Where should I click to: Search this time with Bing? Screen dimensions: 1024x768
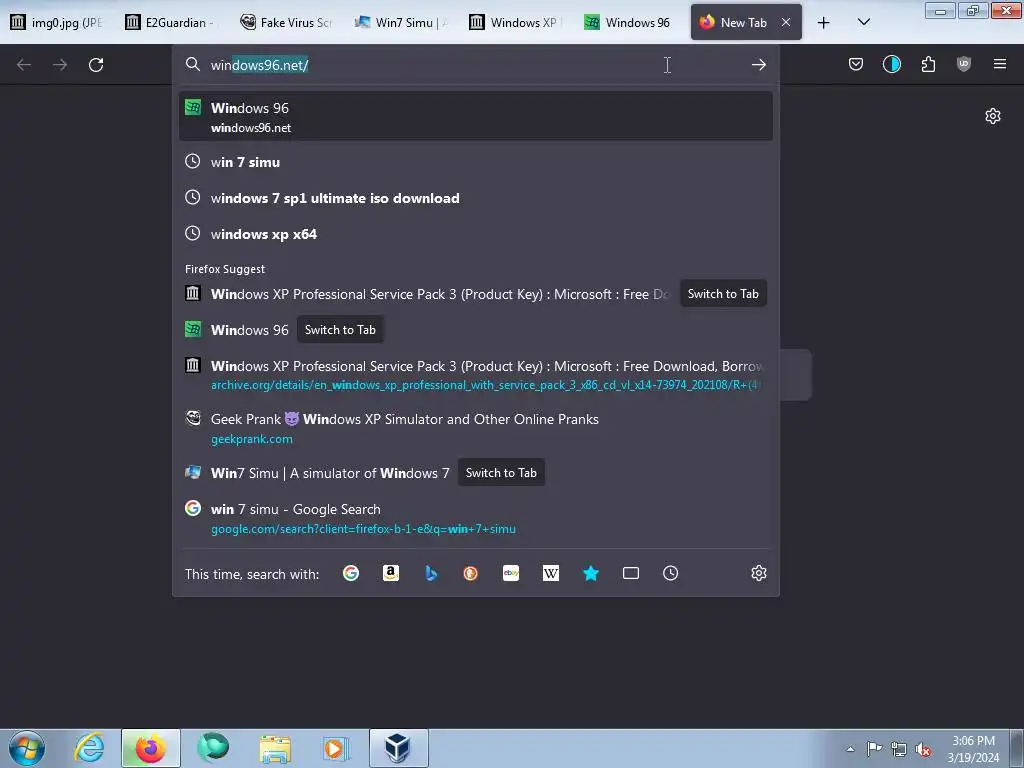(x=431, y=573)
